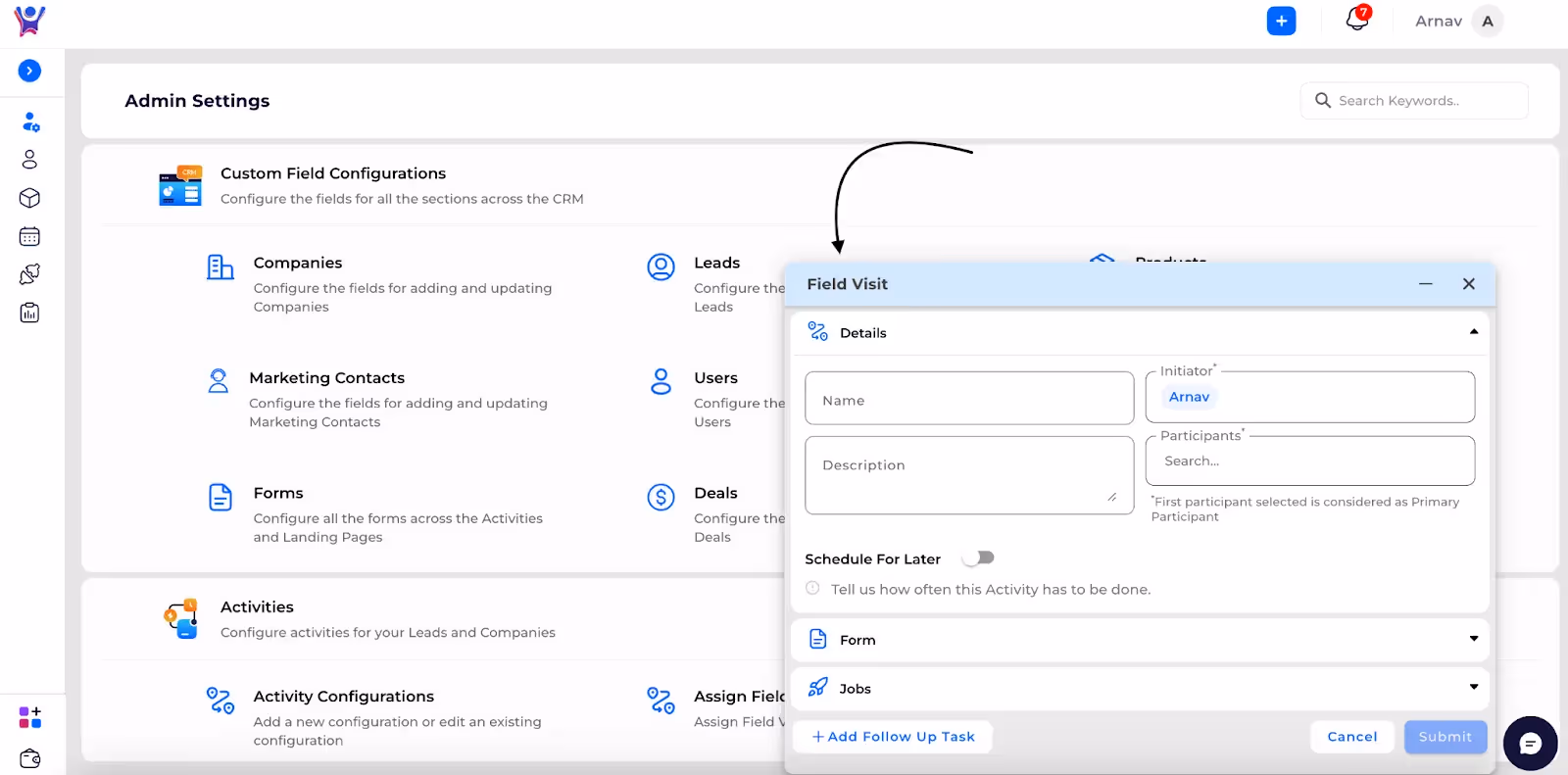1568x775 pixels.
Task: Open the reports clipboard icon in the sidebar
Action: tap(29, 313)
